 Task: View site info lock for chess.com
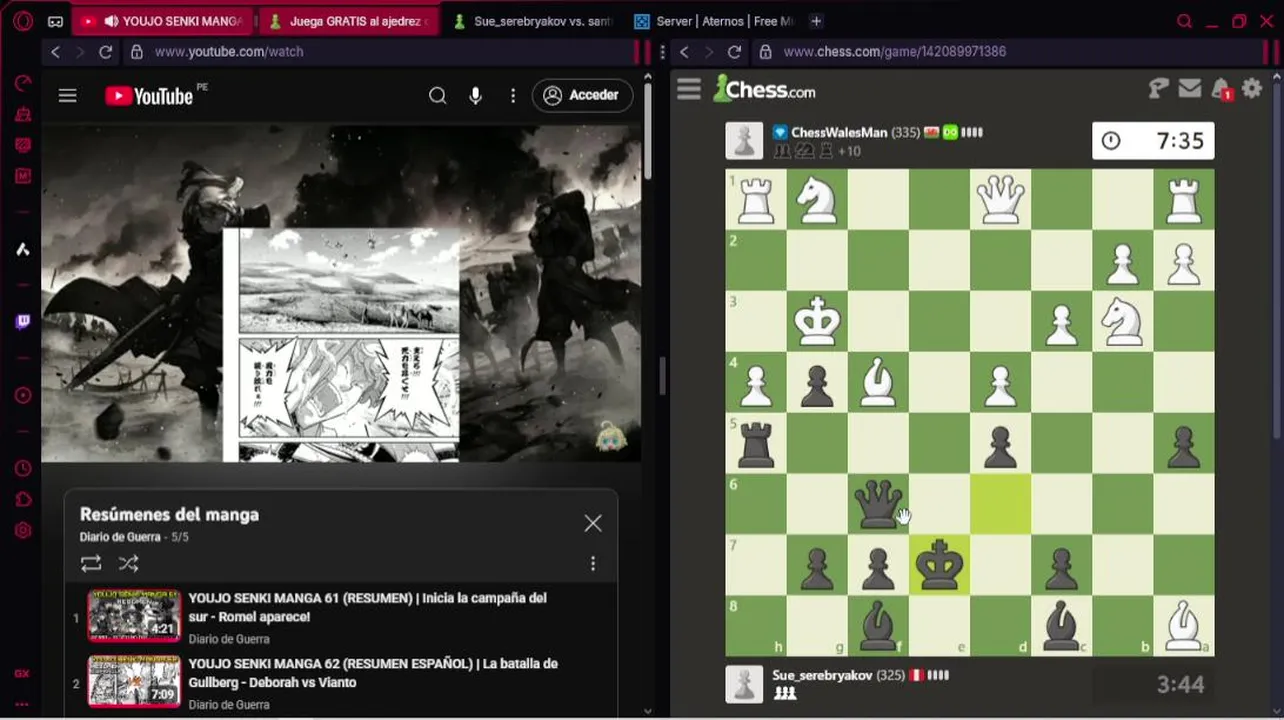[765, 52]
